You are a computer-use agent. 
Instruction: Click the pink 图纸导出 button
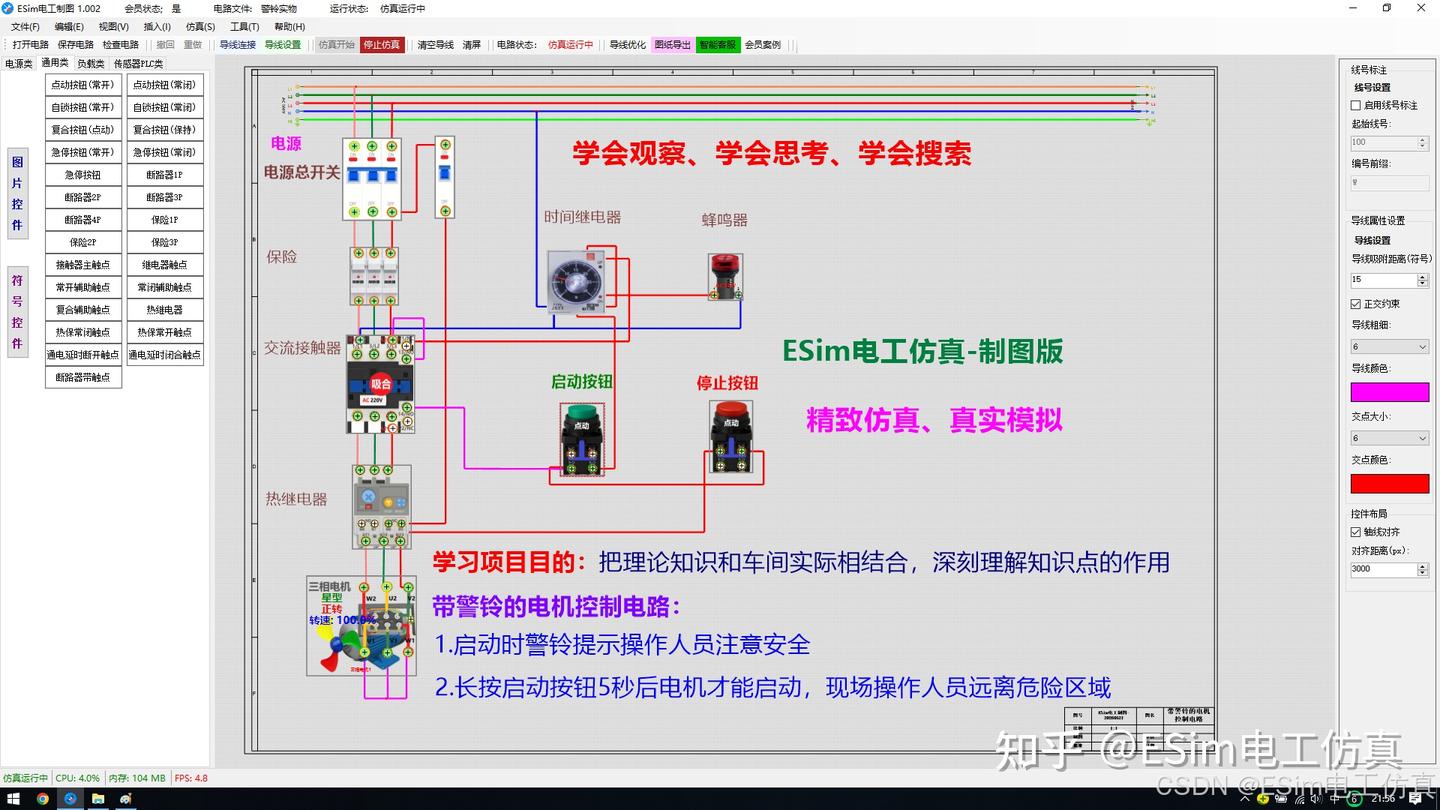point(672,45)
